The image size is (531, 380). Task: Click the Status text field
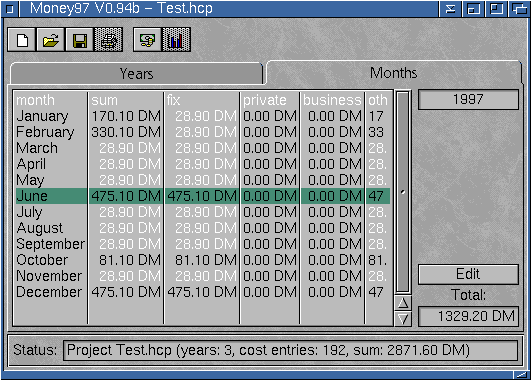tap(290, 350)
